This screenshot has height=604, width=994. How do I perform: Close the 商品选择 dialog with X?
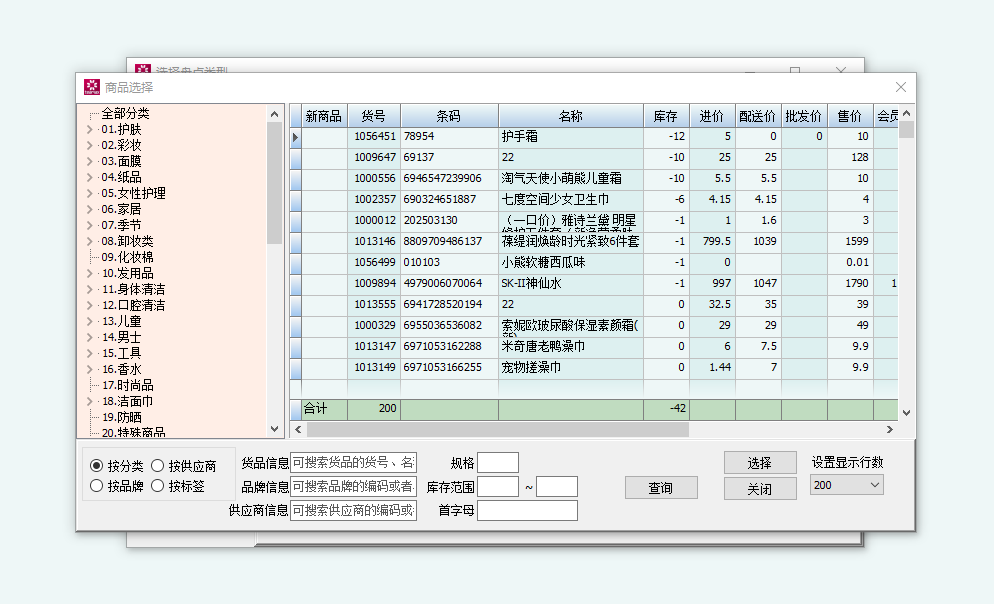(900, 87)
